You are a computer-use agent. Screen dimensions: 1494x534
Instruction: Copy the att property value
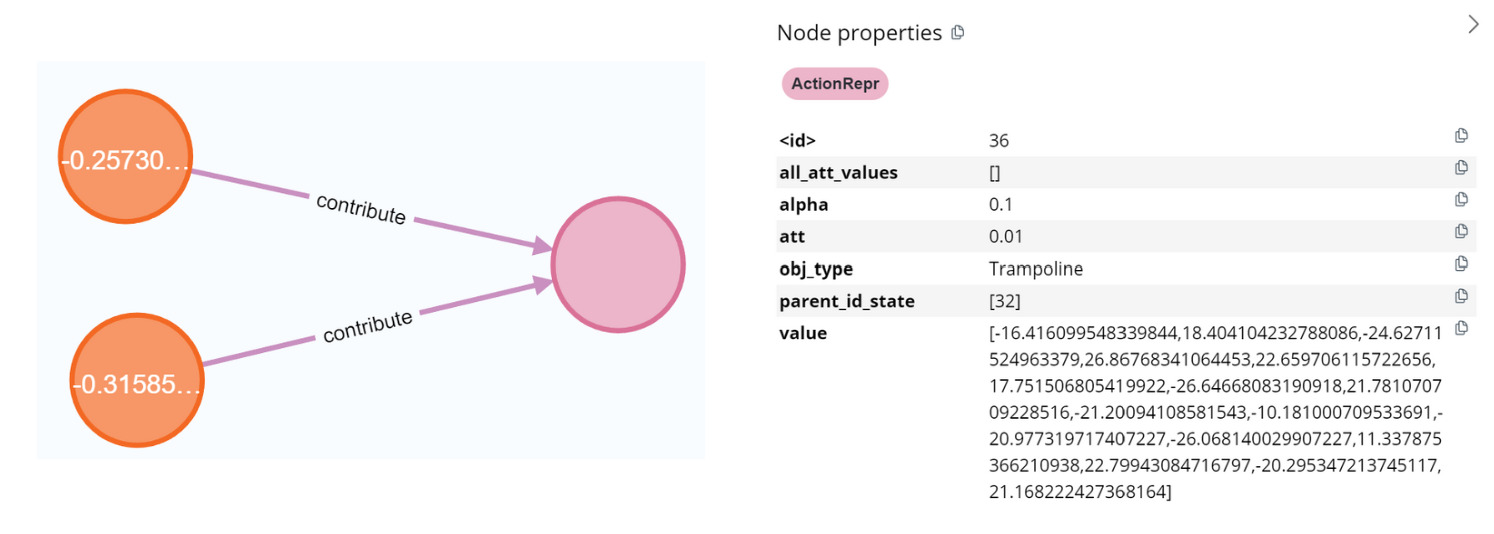1461,232
